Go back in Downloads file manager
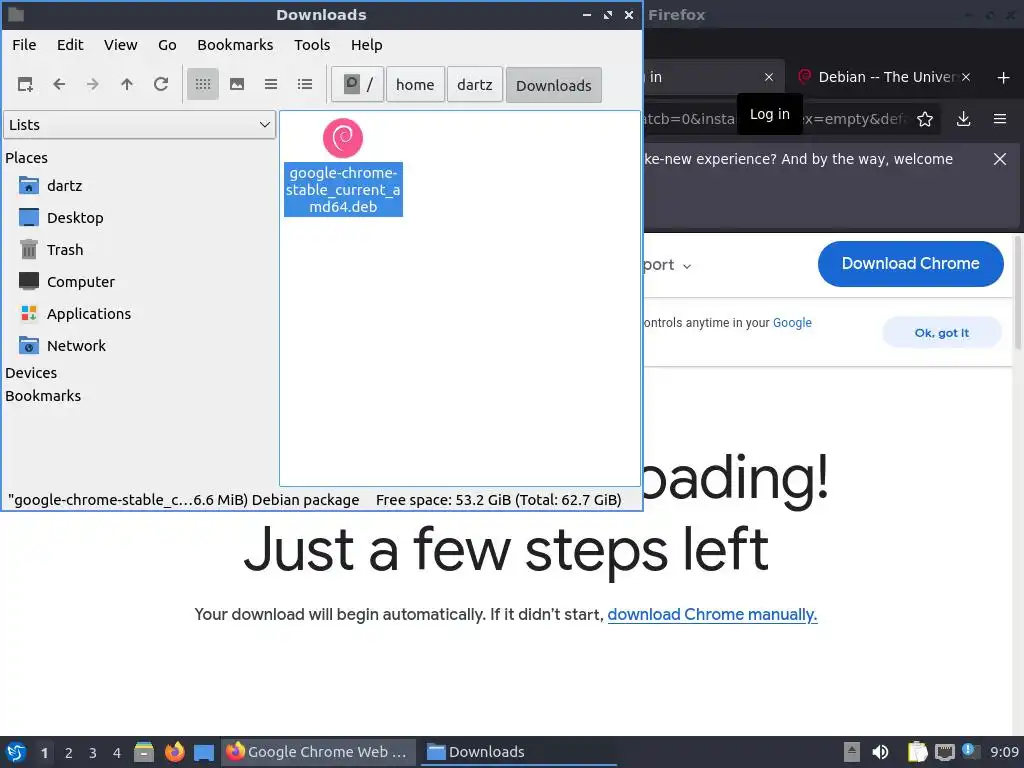 point(59,84)
